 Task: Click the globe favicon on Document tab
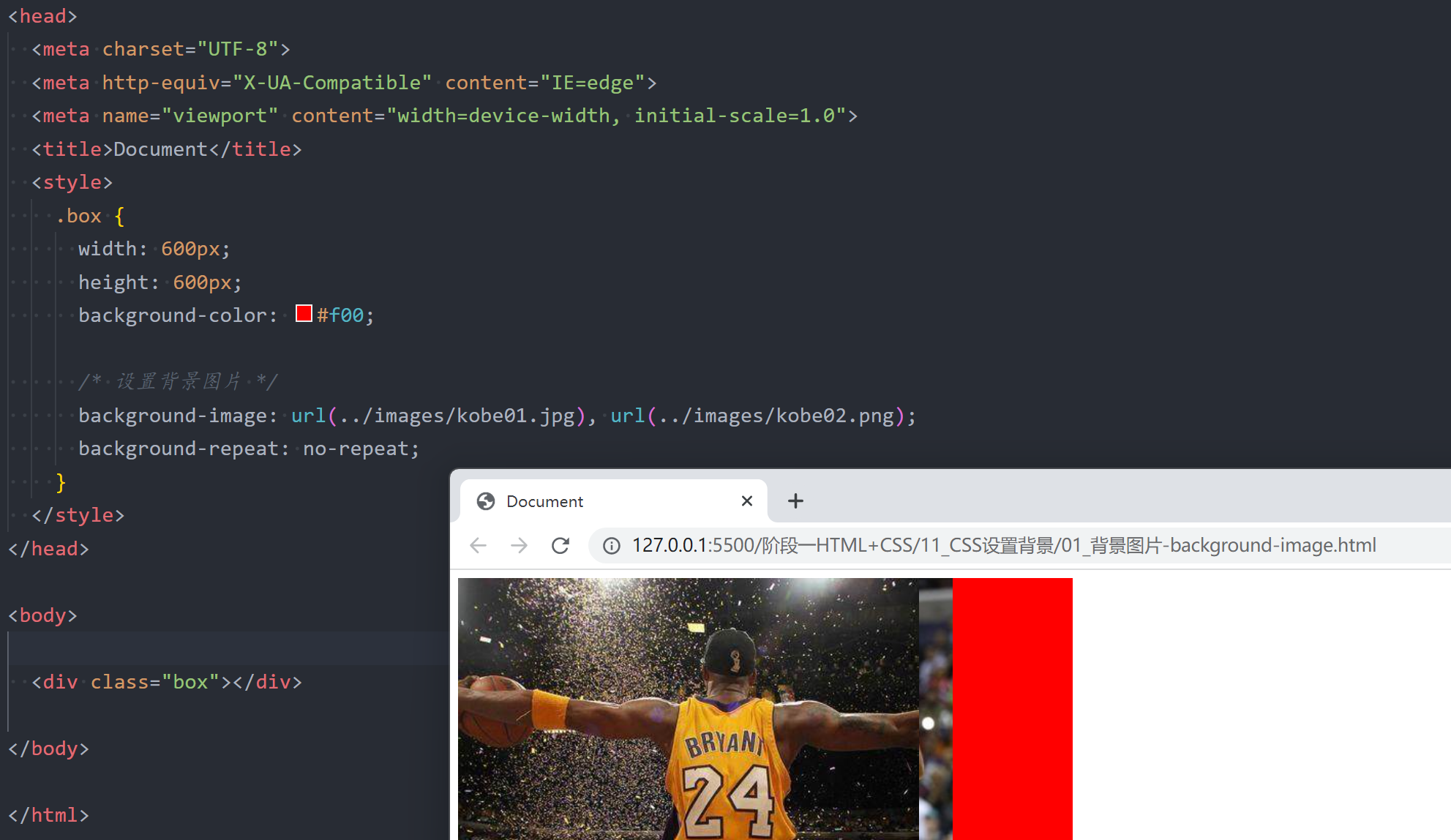[486, 501]
